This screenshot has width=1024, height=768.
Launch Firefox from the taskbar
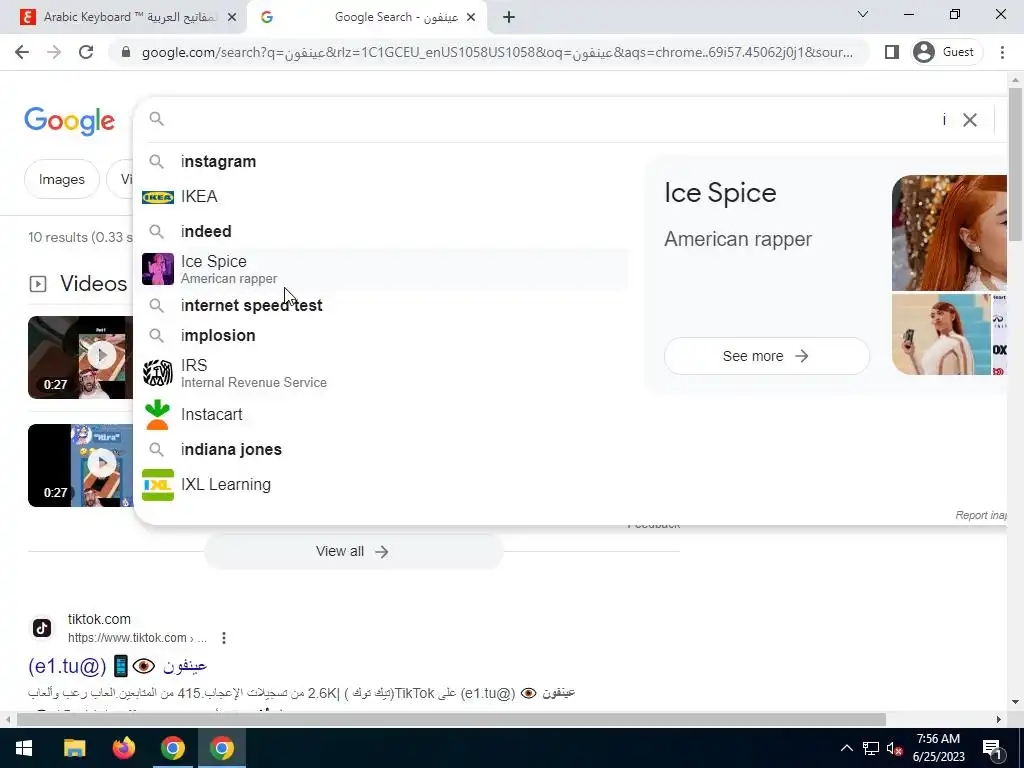[x=123, y=748]
